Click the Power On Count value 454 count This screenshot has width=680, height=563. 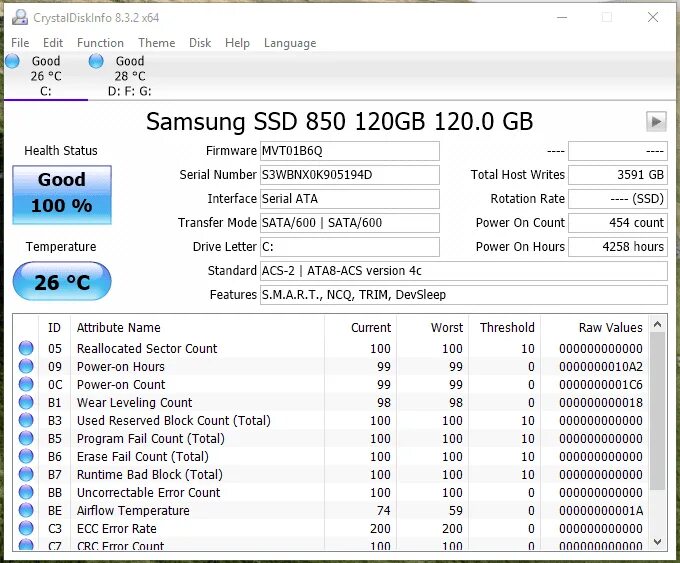618,223
